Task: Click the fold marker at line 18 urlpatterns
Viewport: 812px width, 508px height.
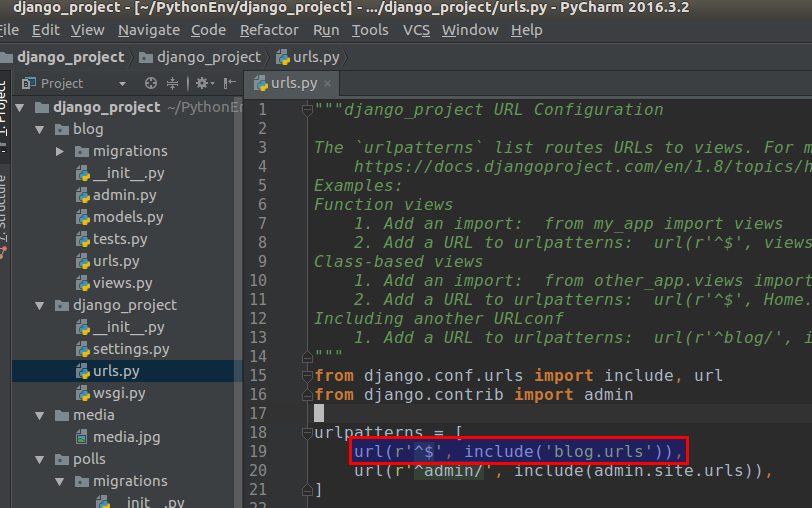Action: [x=307, y=432]
